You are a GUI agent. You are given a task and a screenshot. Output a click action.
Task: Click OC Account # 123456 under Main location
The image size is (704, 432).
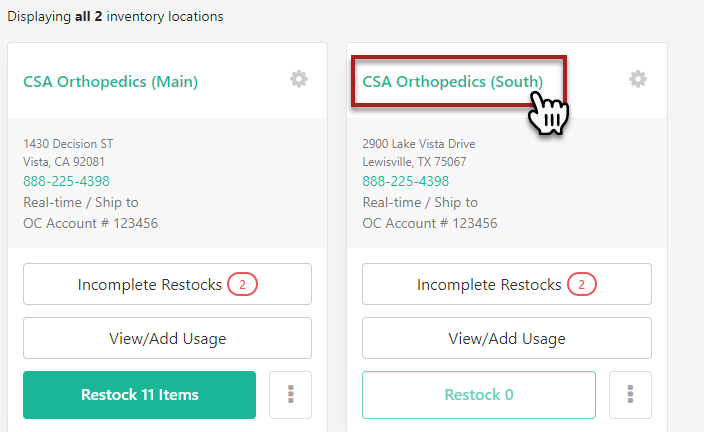90,223
